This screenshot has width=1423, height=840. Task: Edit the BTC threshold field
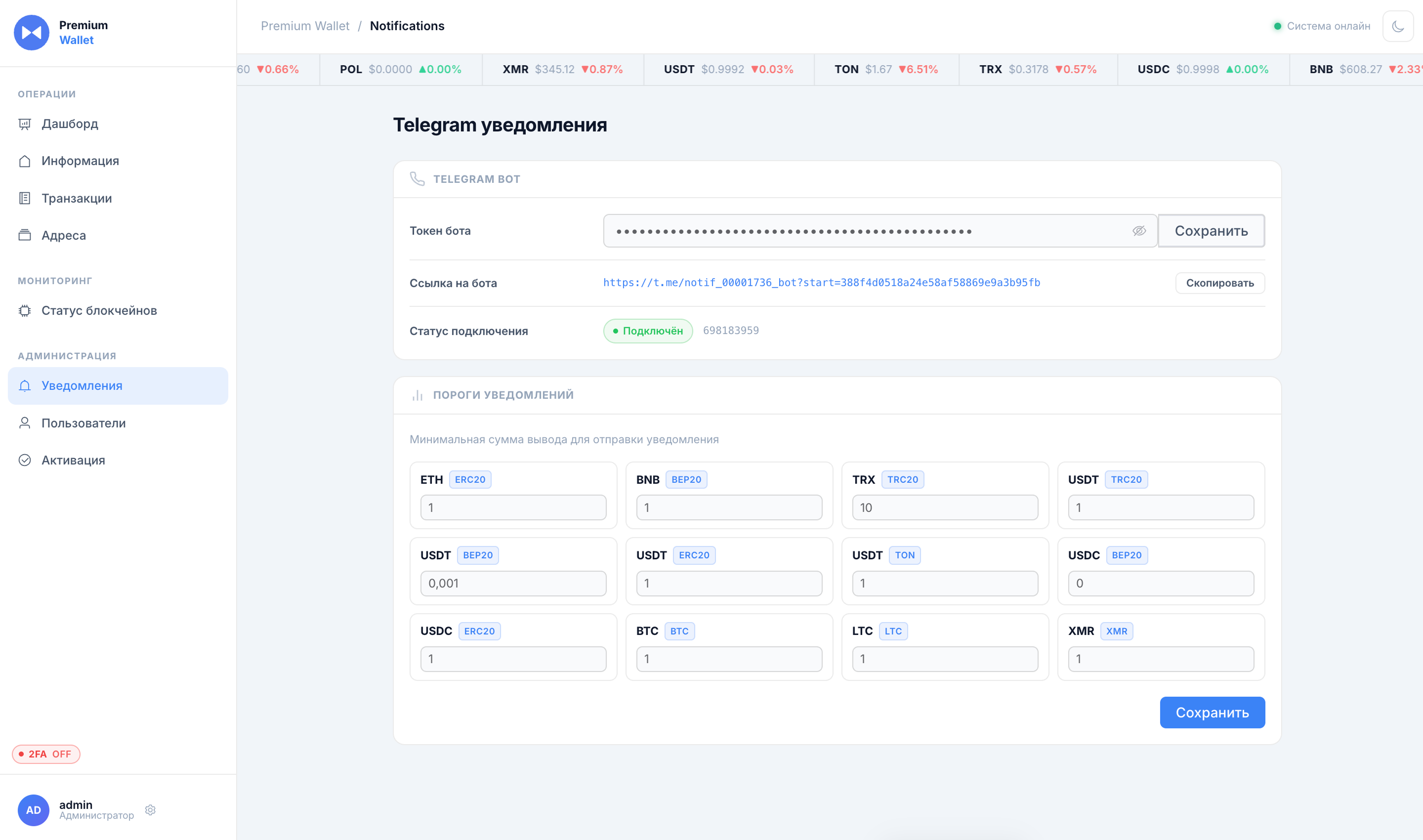[x=729, y=660]
